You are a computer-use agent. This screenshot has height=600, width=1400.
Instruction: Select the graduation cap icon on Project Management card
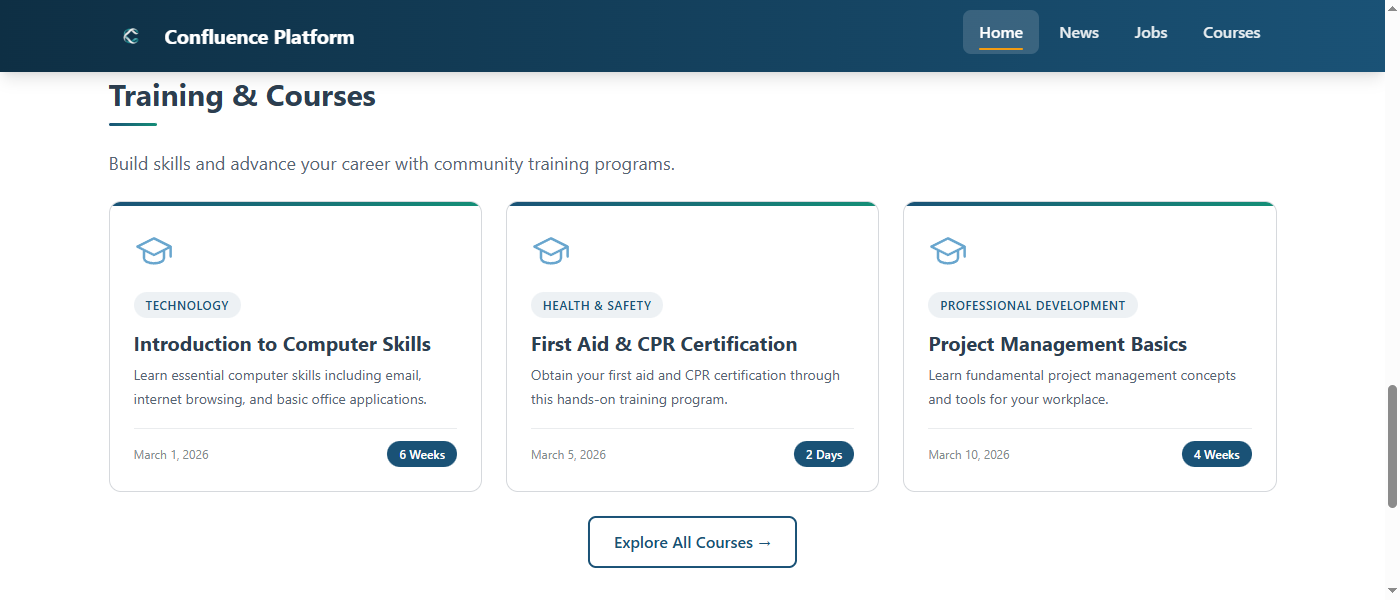pyautogui.click(x=948, y=251)
